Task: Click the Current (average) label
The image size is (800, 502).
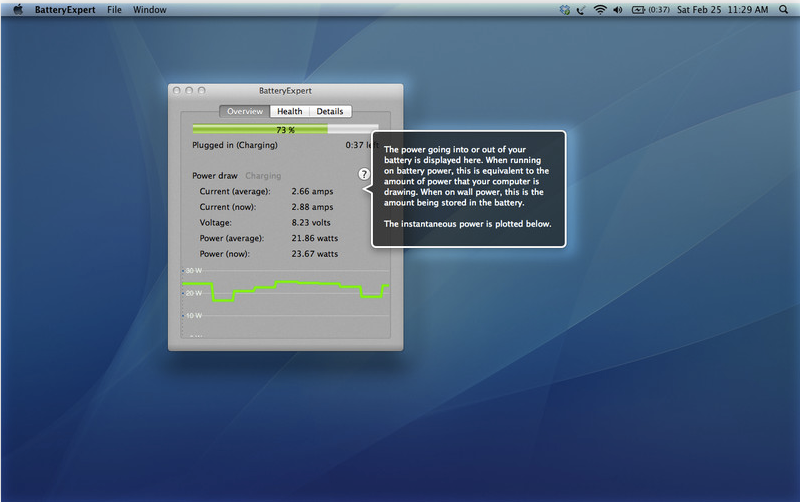Action: coord(235,191)
